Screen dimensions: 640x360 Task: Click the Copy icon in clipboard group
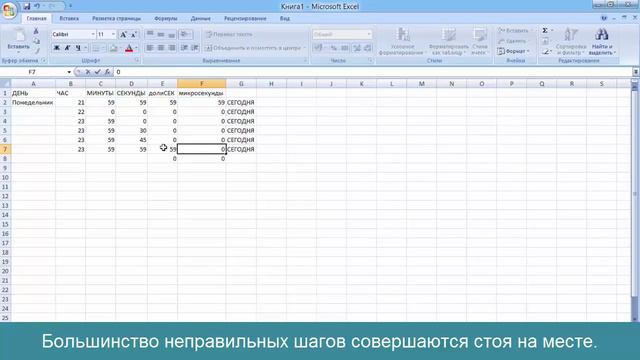36,41
